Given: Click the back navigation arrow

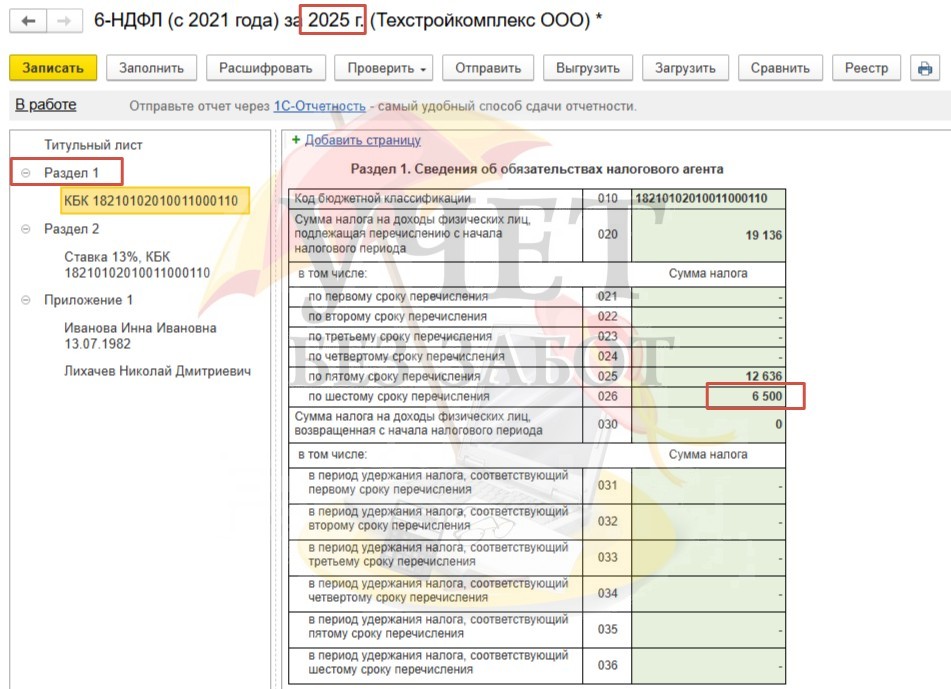Looking at the screenshot, I should [x=28, y=21].
